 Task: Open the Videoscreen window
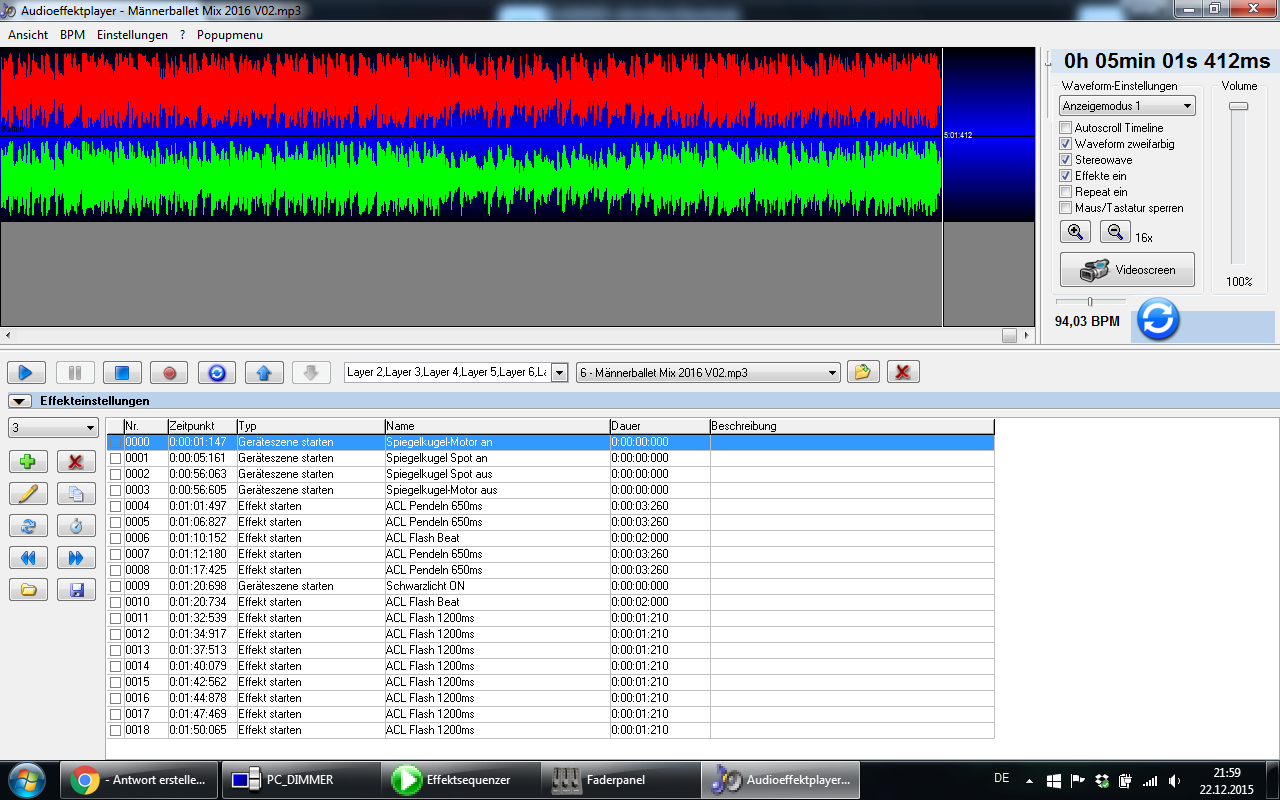pos(1126,269)
